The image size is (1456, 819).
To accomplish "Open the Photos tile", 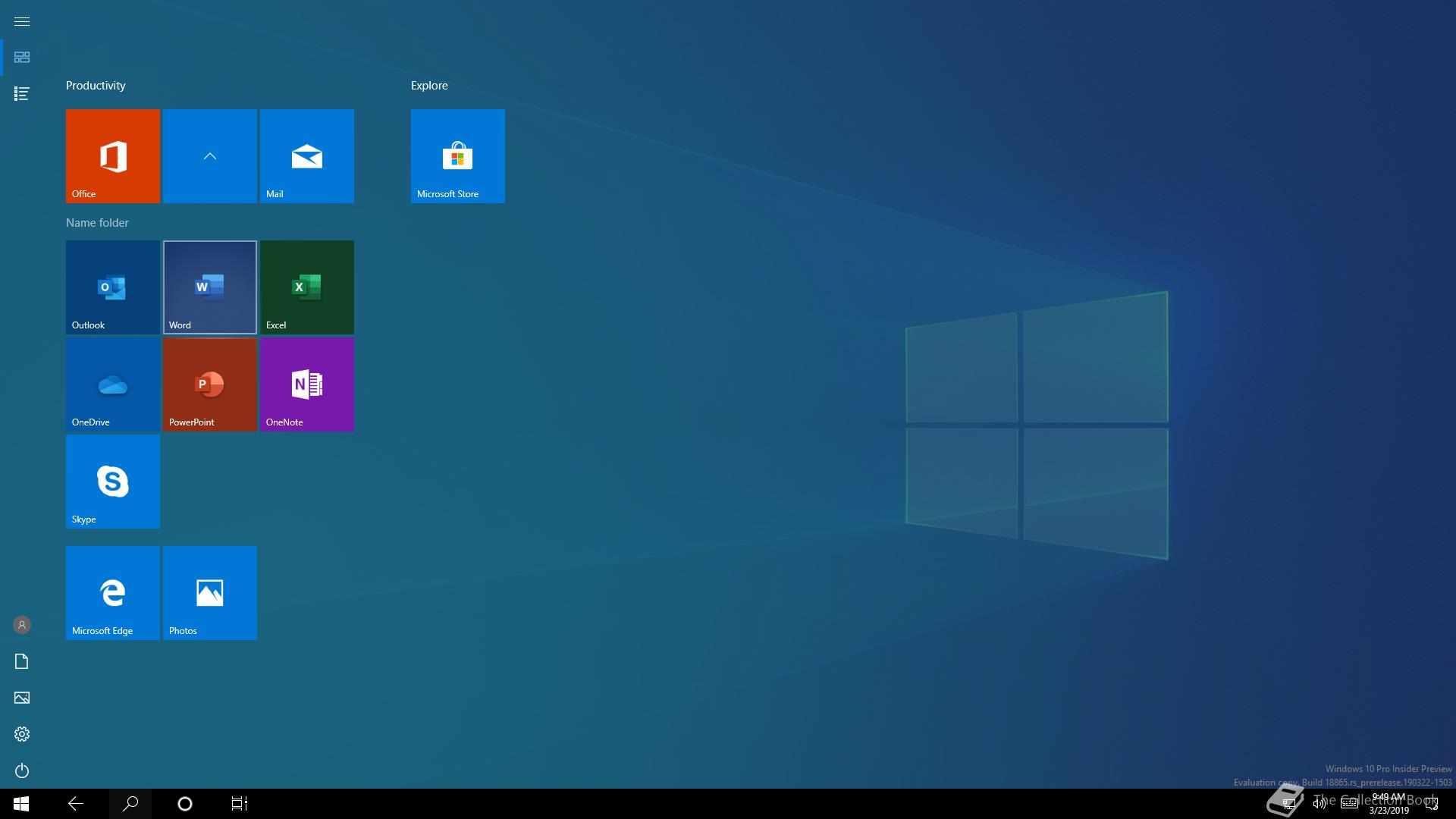I will pos(210,593).
